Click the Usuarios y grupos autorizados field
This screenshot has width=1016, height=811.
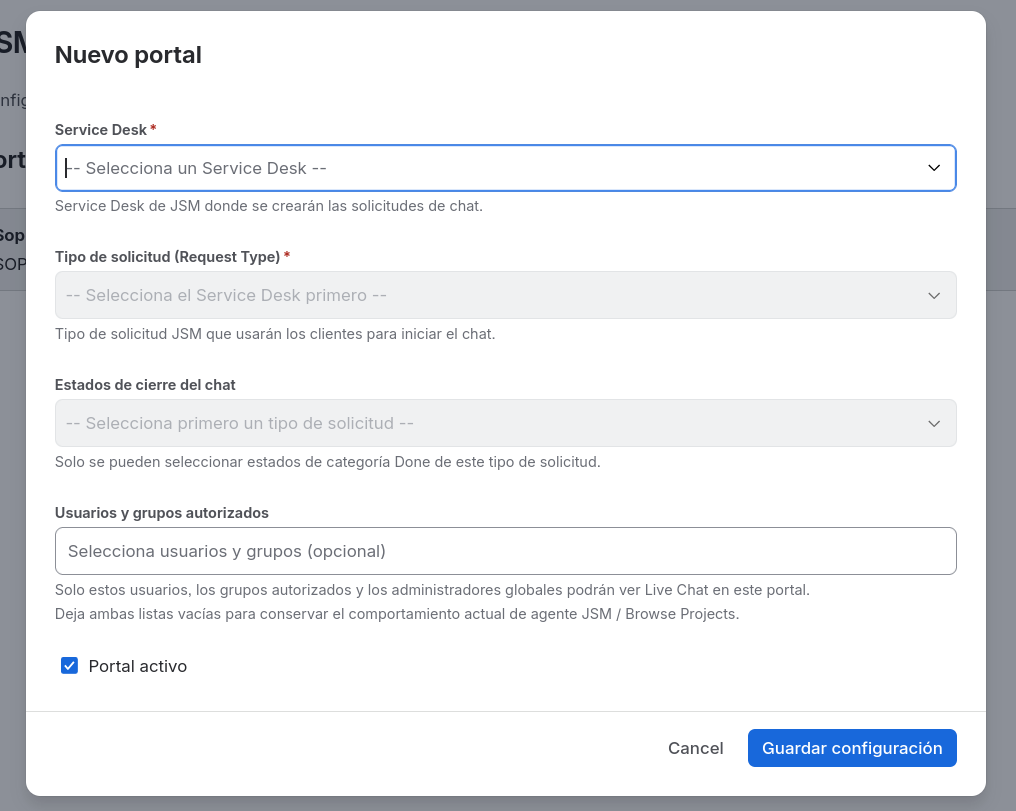pos(505,551)
